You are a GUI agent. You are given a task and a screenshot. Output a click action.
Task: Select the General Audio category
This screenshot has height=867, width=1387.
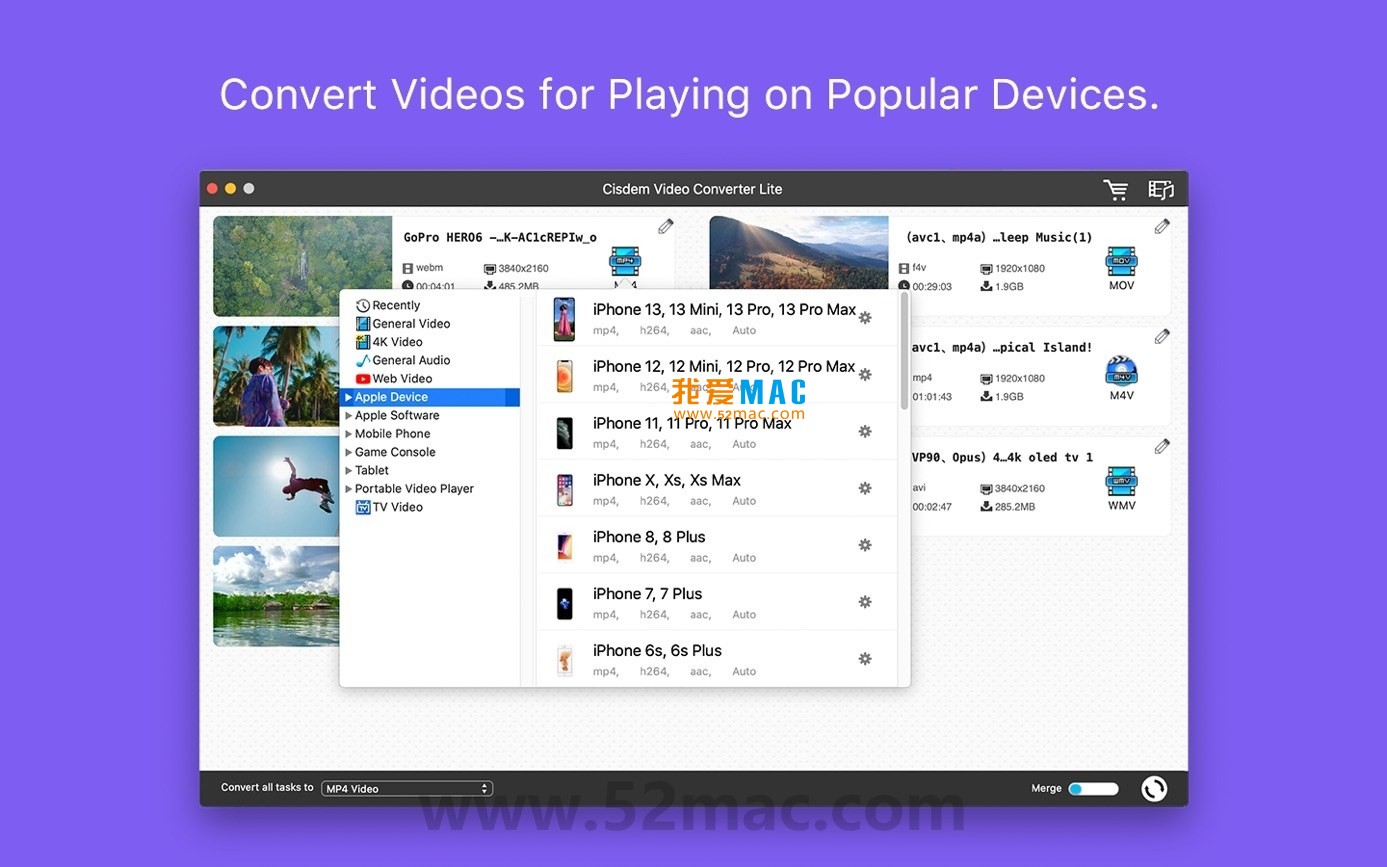coord(403,360)
